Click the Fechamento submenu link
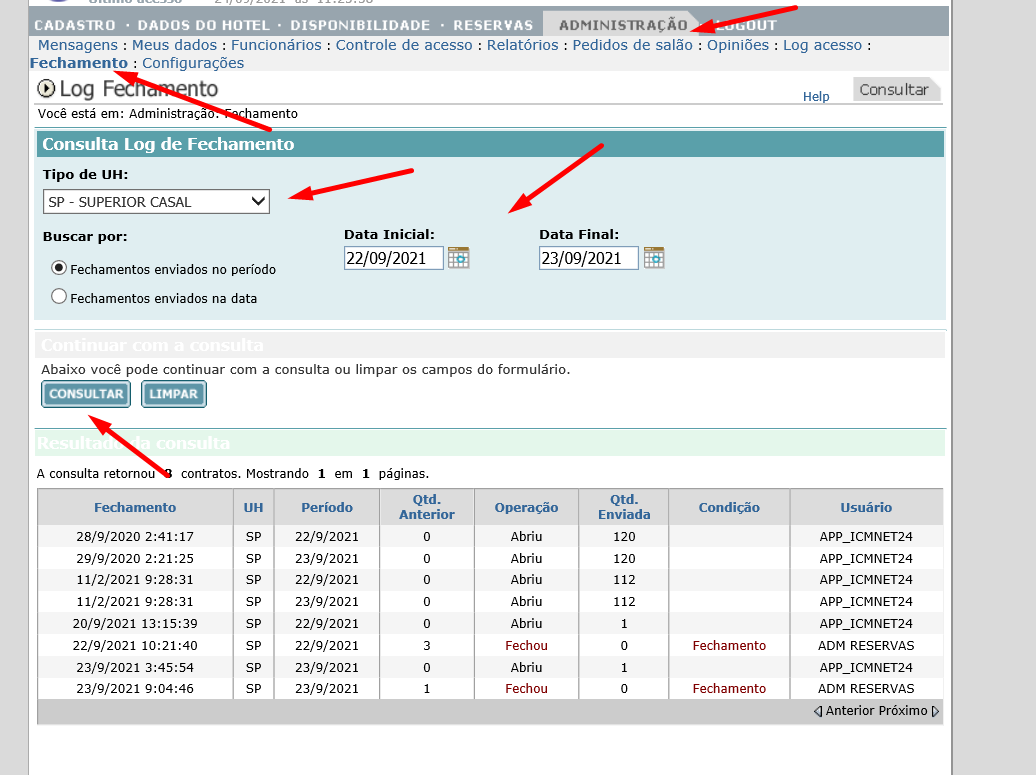 79,63
